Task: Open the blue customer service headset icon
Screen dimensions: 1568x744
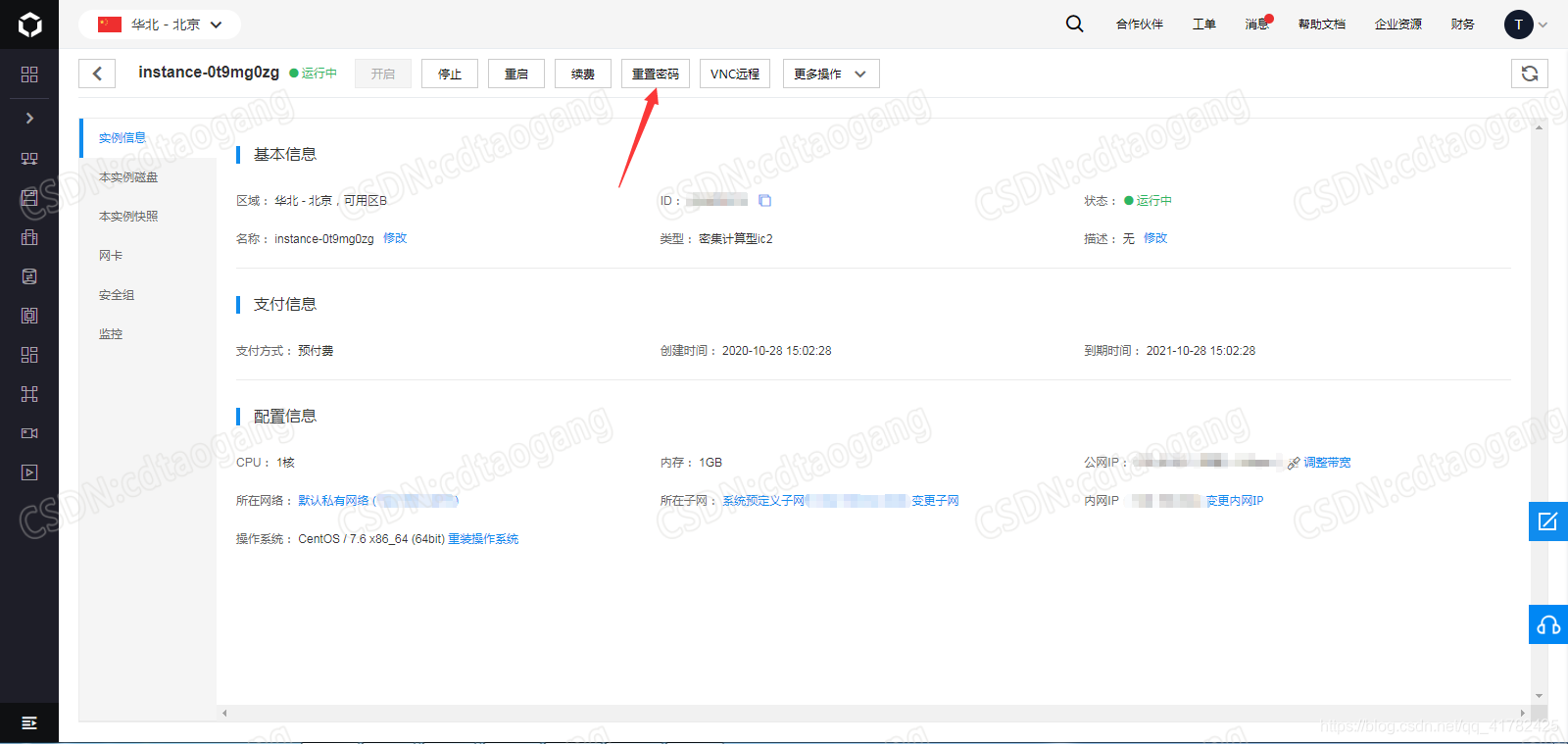Action: point(1547,624)
